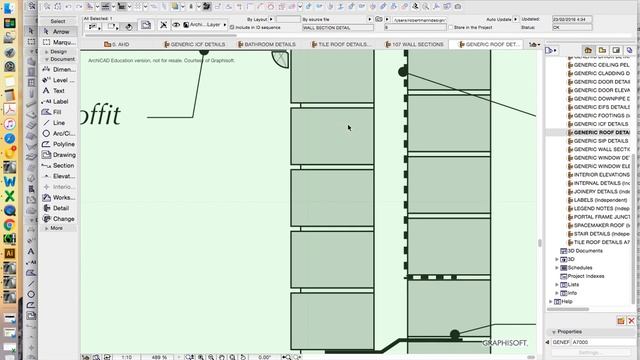Switch to TILE ROOF DETAILS tab
The height and width of the screenshot is (360, 640).
(x=341, y=44)
